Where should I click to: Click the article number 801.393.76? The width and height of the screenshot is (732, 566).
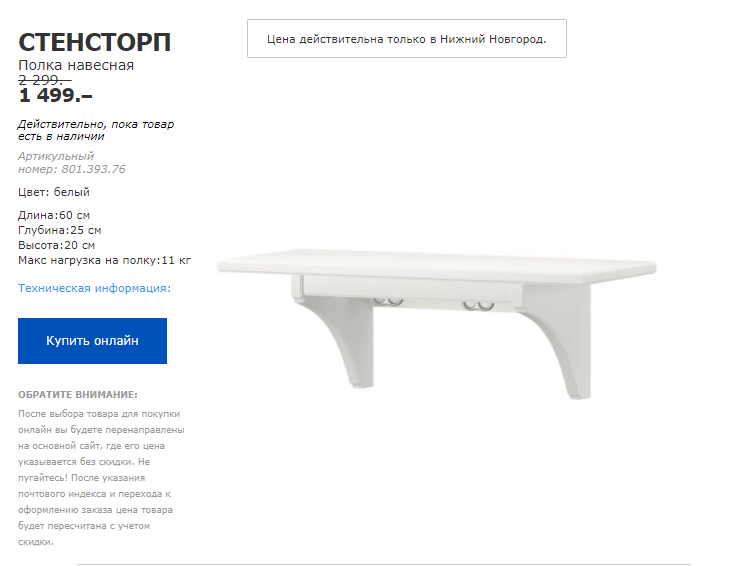click(93, 169)
